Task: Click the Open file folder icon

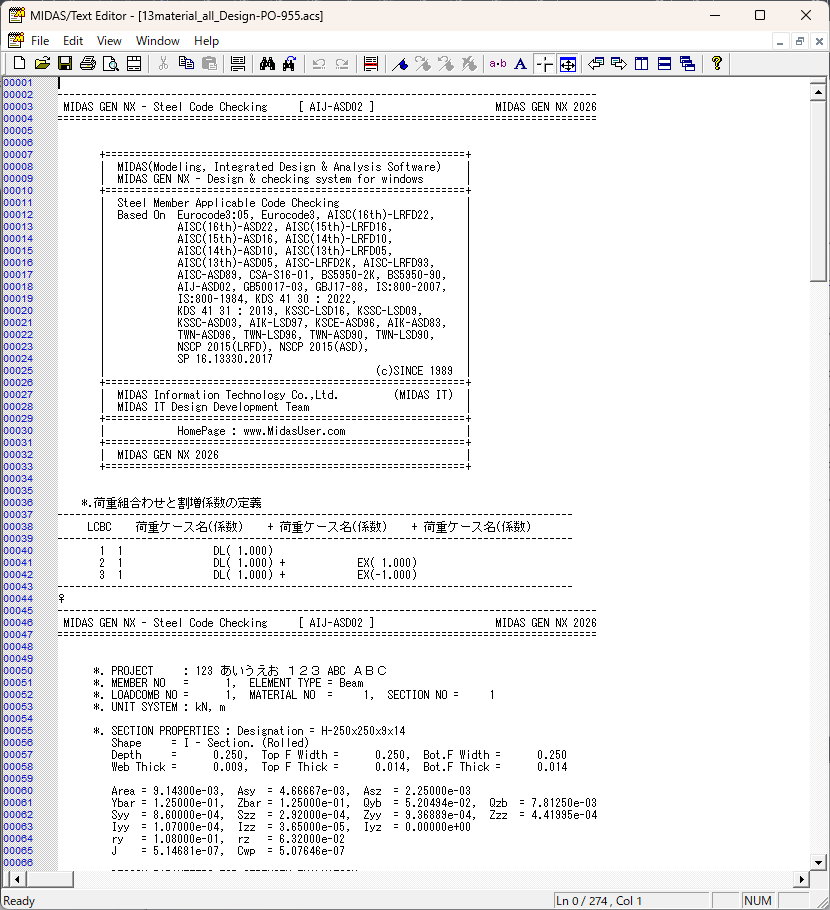Action: 42,63
